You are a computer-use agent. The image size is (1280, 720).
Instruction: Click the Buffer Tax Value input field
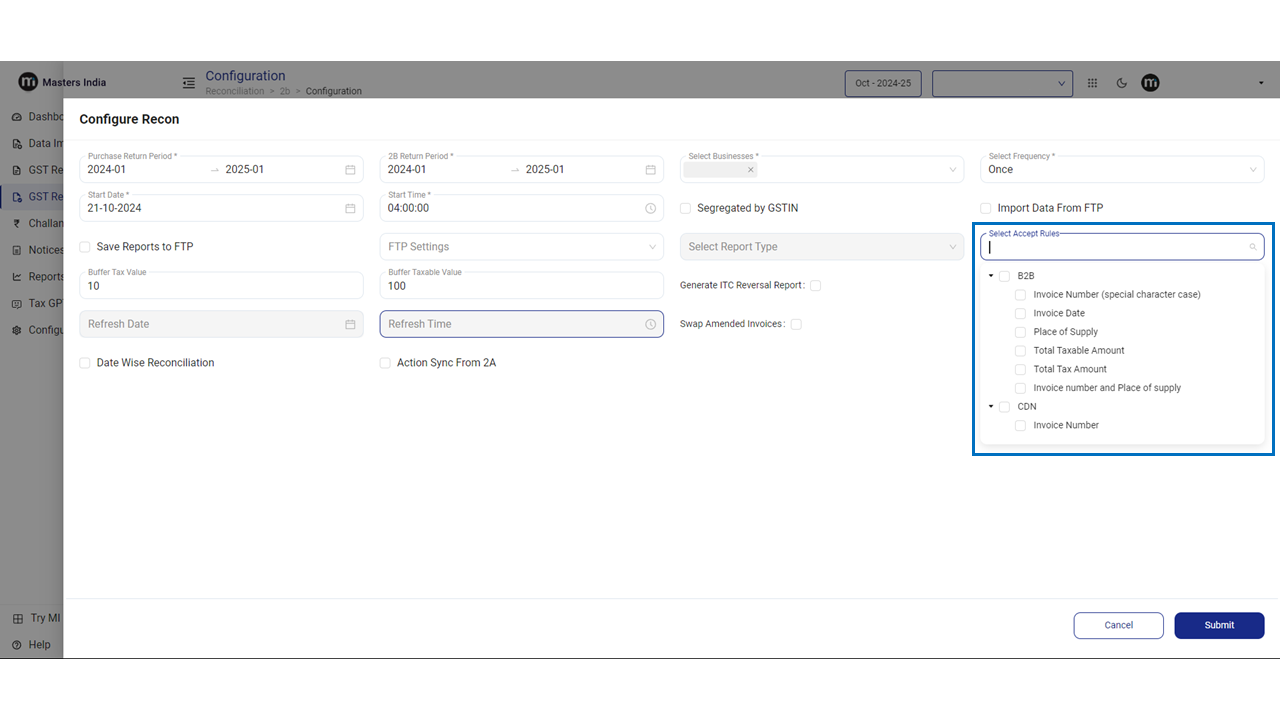221,286
